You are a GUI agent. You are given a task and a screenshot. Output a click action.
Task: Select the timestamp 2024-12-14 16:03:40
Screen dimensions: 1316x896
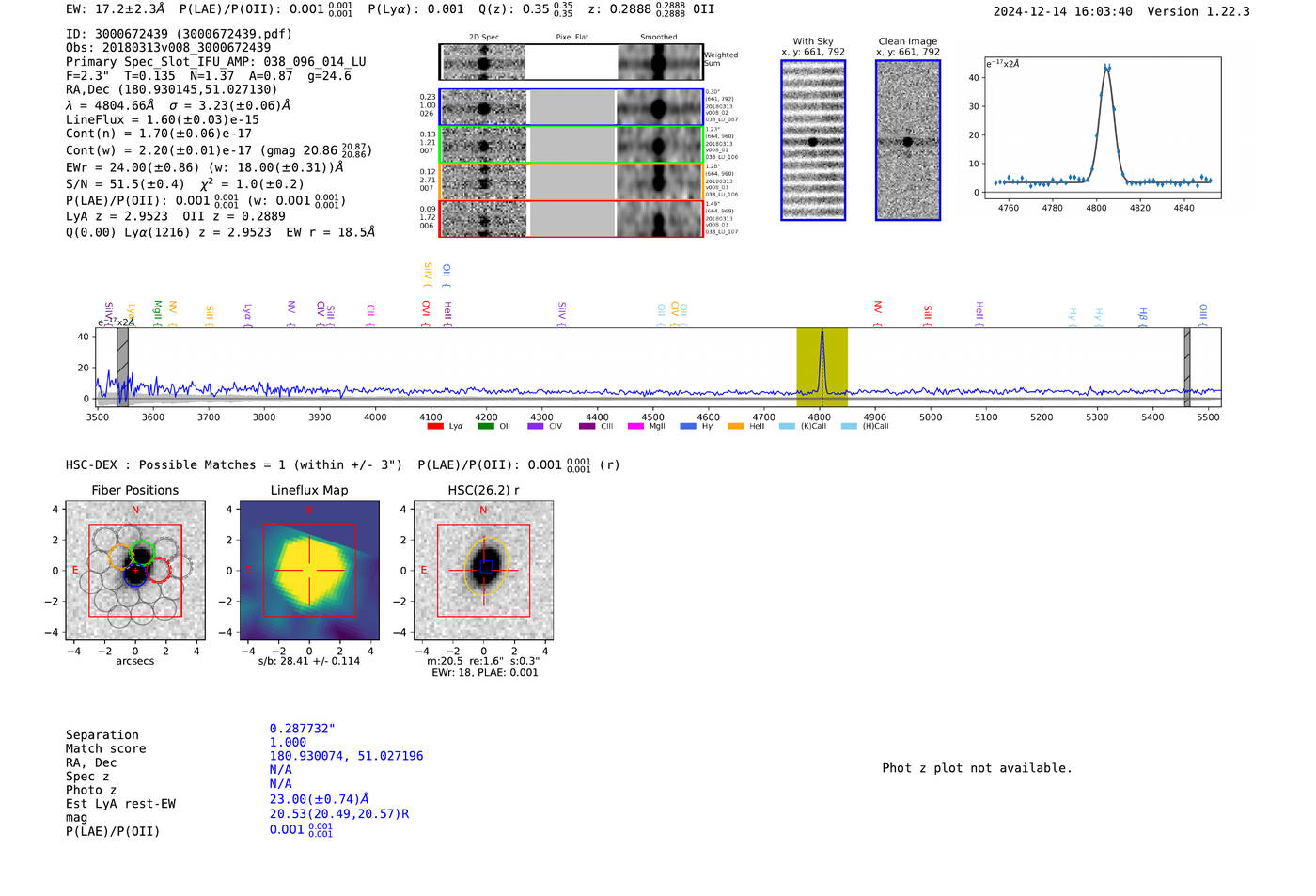coord(1063,11)
